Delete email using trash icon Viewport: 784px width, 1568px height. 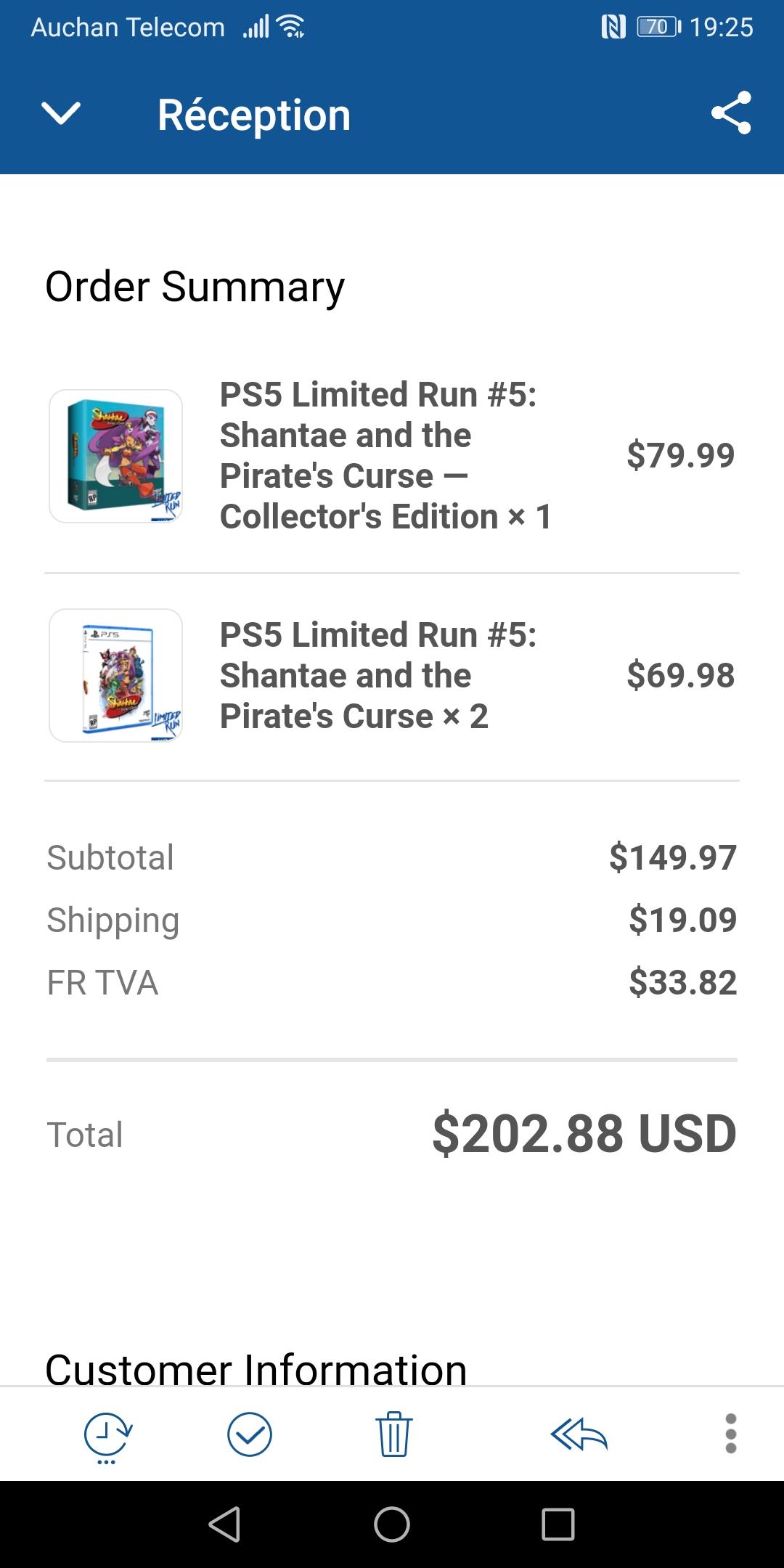394,1434
